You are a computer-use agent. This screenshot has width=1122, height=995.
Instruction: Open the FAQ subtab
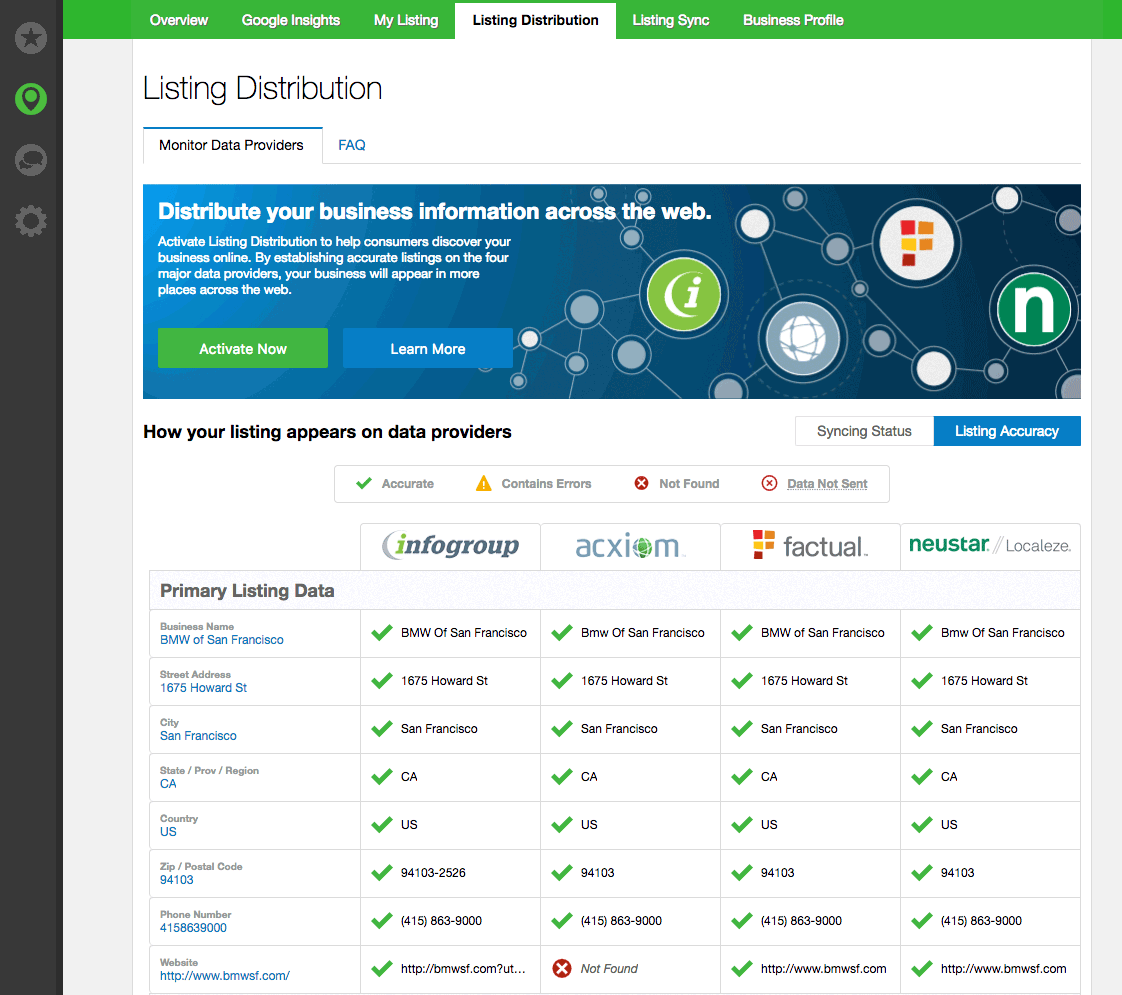click(351, 145)
